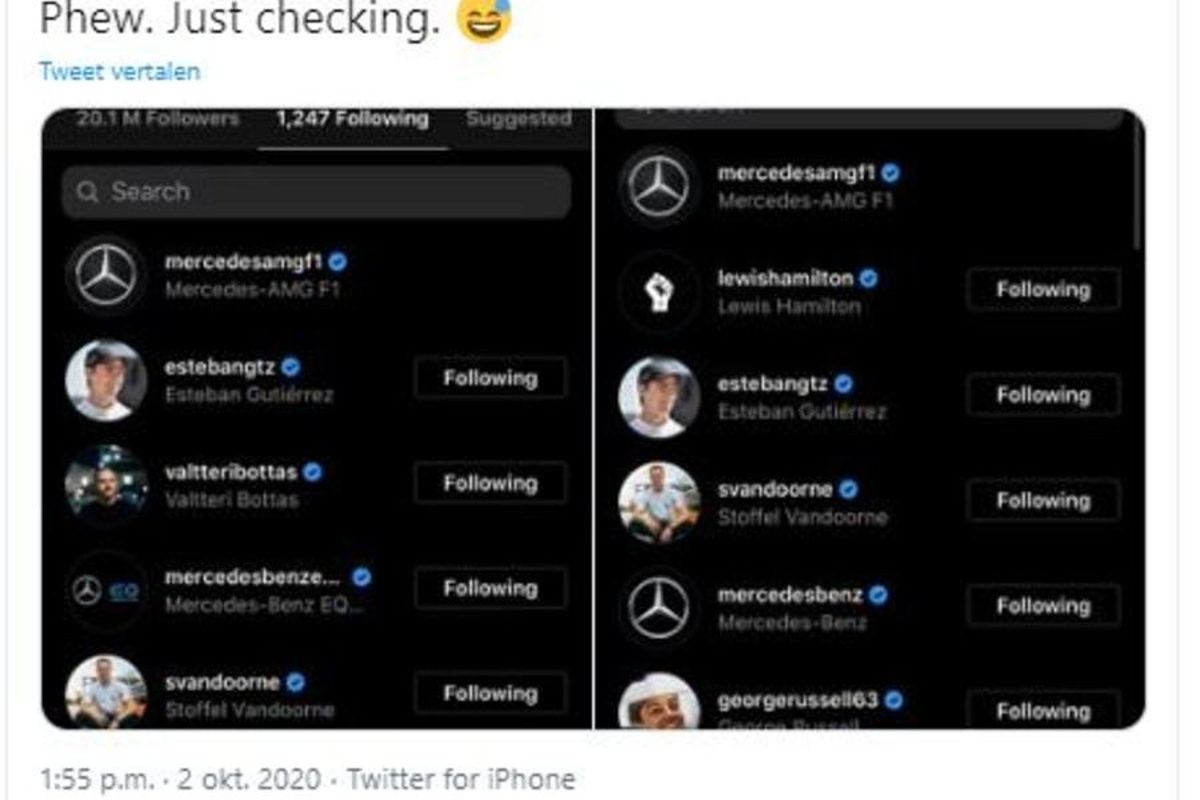Open the Suggested tab
The image size is (1200, 800).
pyautogui.click(x=518, y=119)
